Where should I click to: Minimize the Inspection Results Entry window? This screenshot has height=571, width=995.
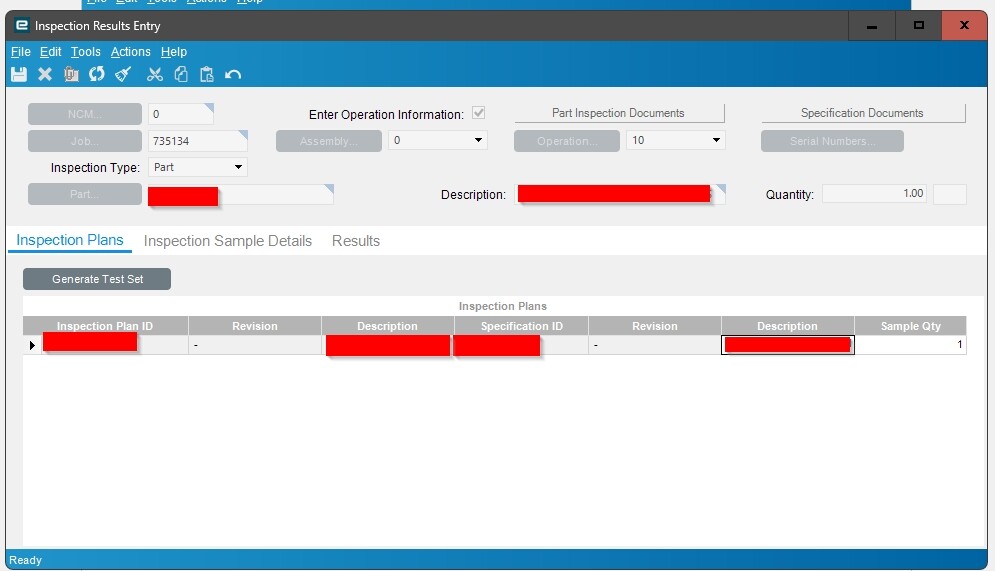pyautogui.click(x=872, y=26)
